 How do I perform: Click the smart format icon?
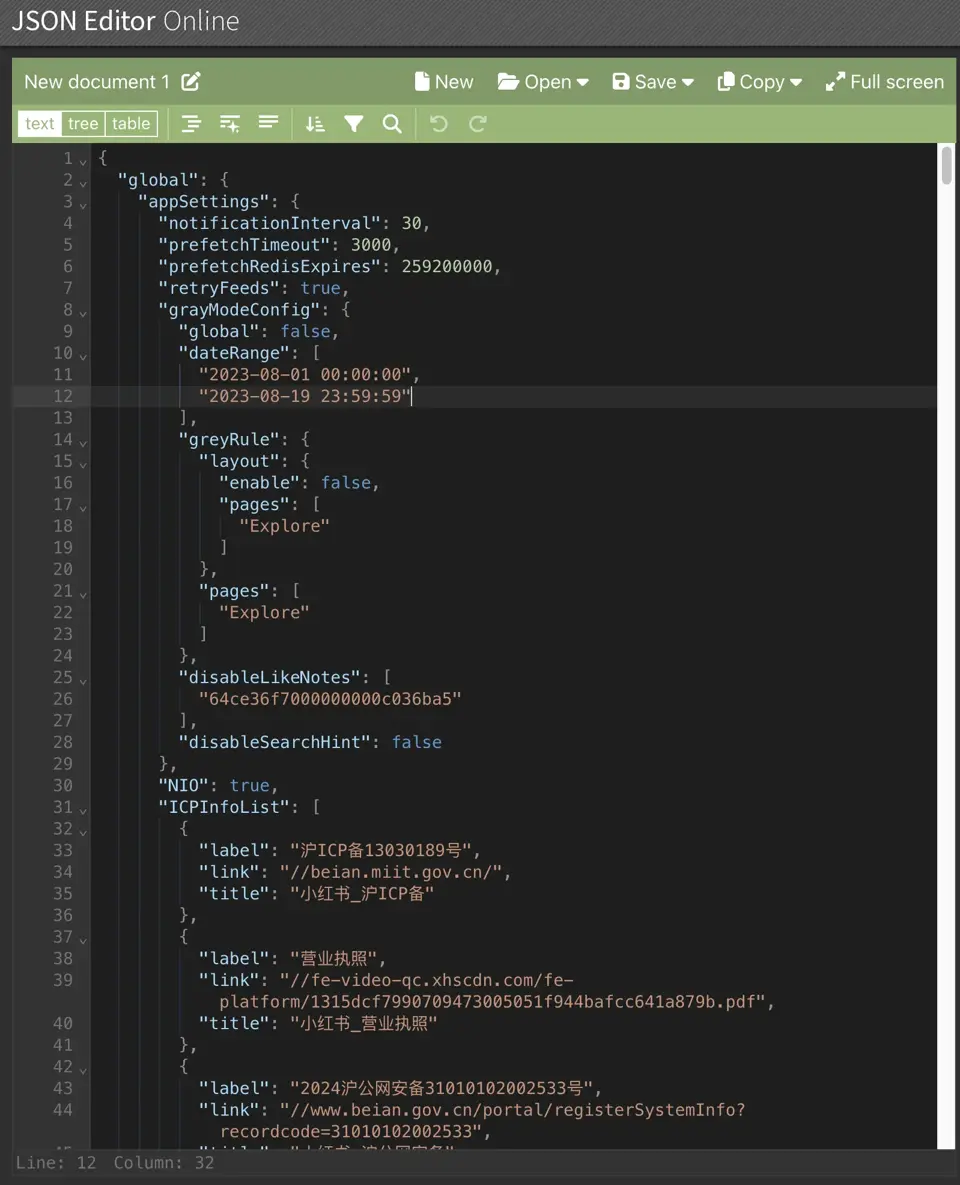(230, 124)
